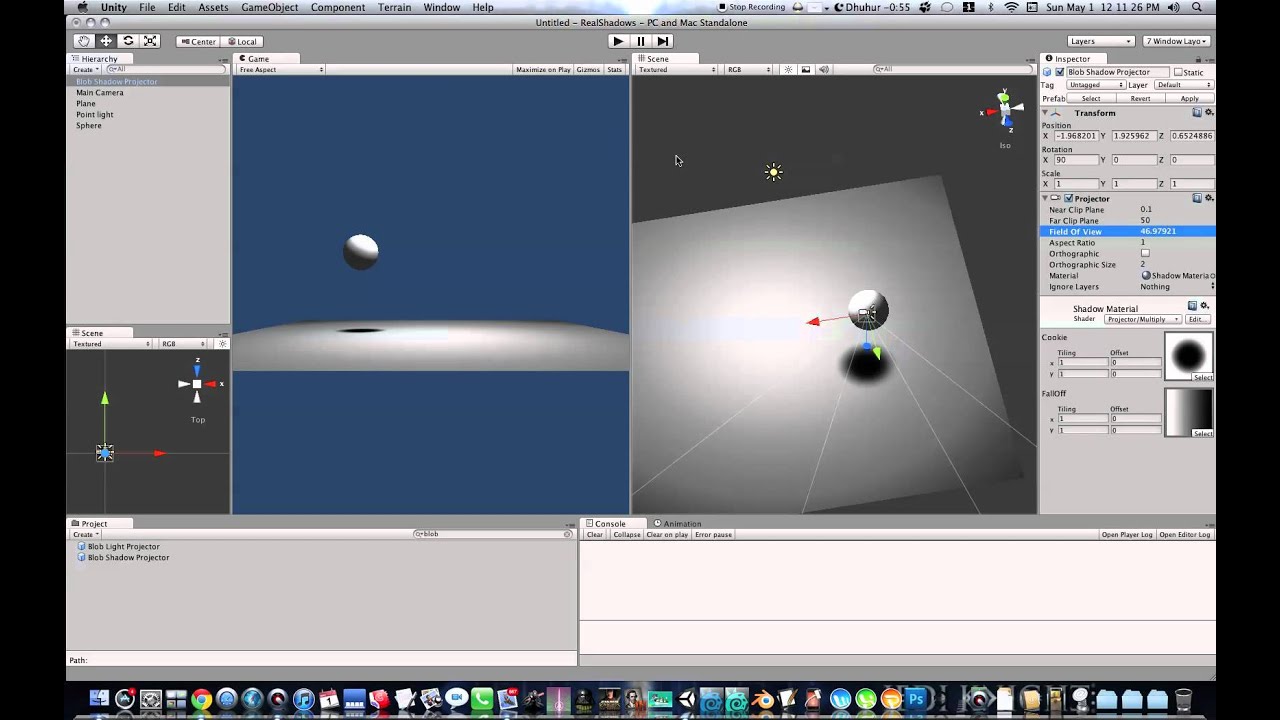
Task: Click the Cookie texture thumbnail
Action: (1188, 355)
